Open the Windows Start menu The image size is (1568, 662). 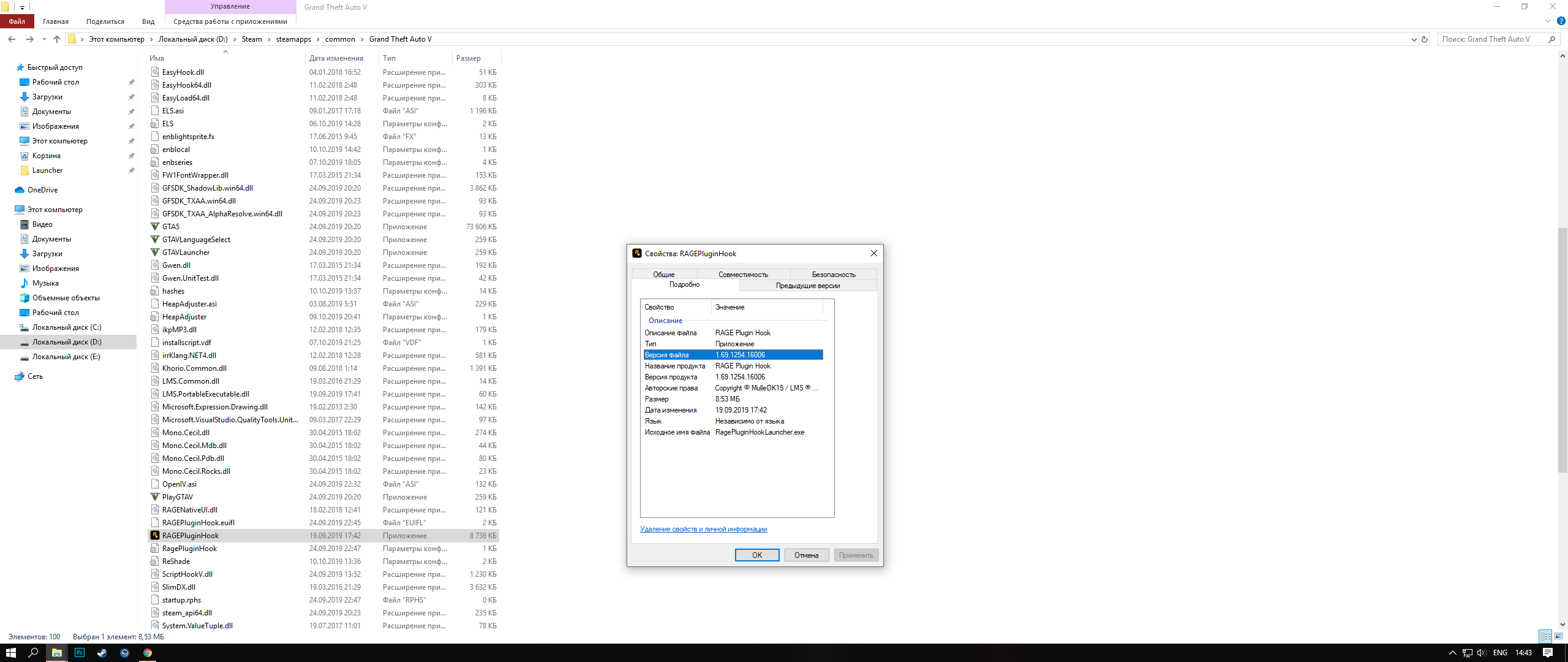click(x=10, y=653)
